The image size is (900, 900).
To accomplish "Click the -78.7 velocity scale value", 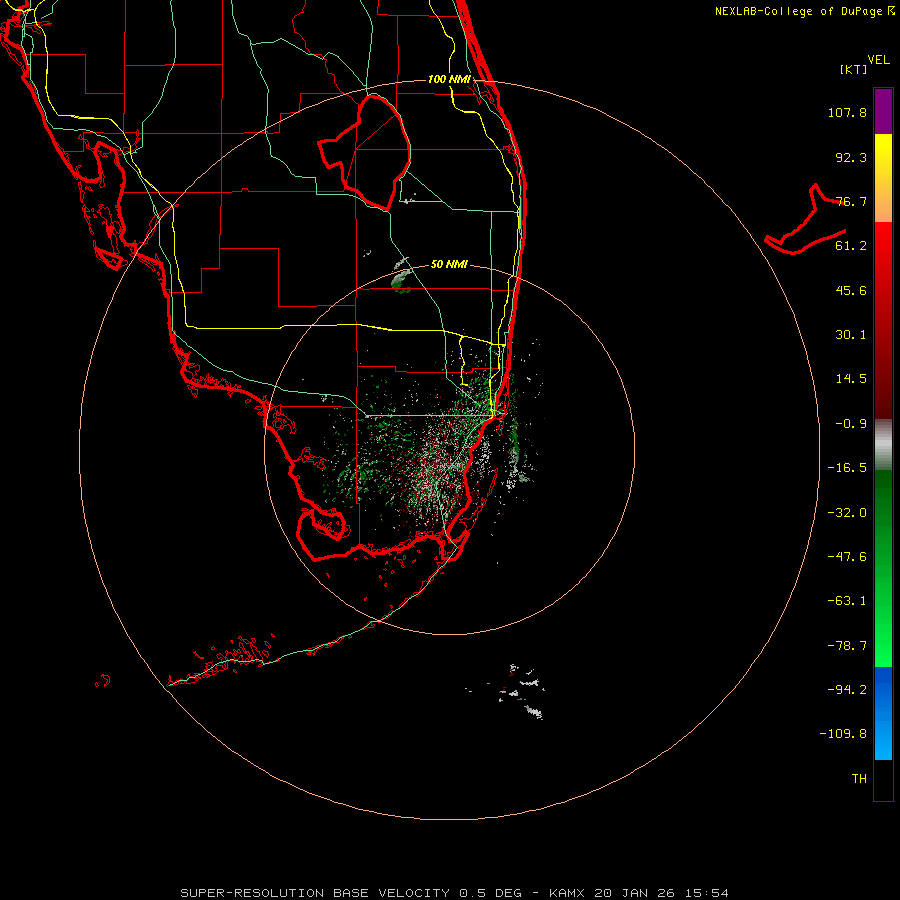I will click(847, 646).
